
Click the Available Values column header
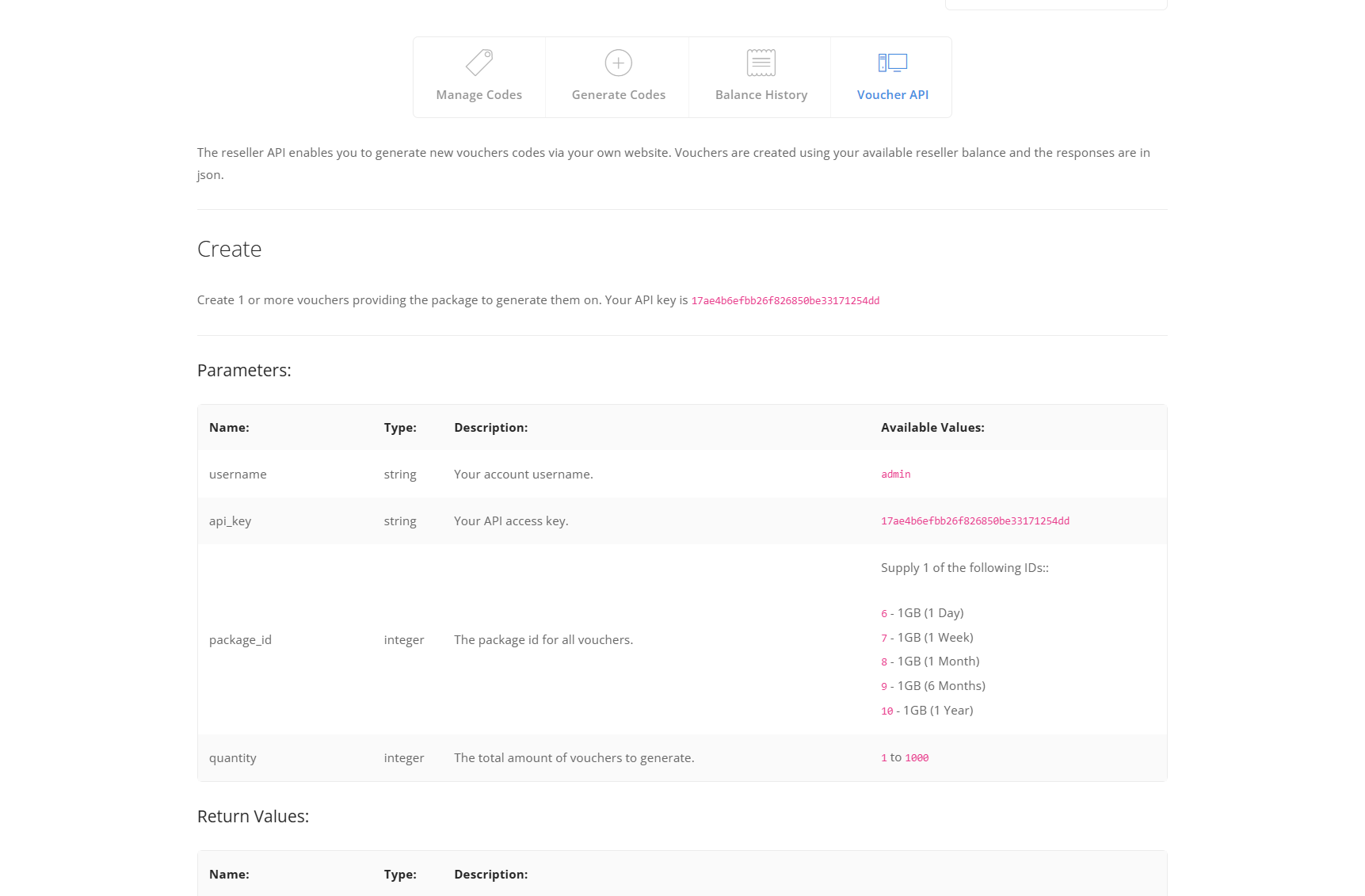pos(932,428)
